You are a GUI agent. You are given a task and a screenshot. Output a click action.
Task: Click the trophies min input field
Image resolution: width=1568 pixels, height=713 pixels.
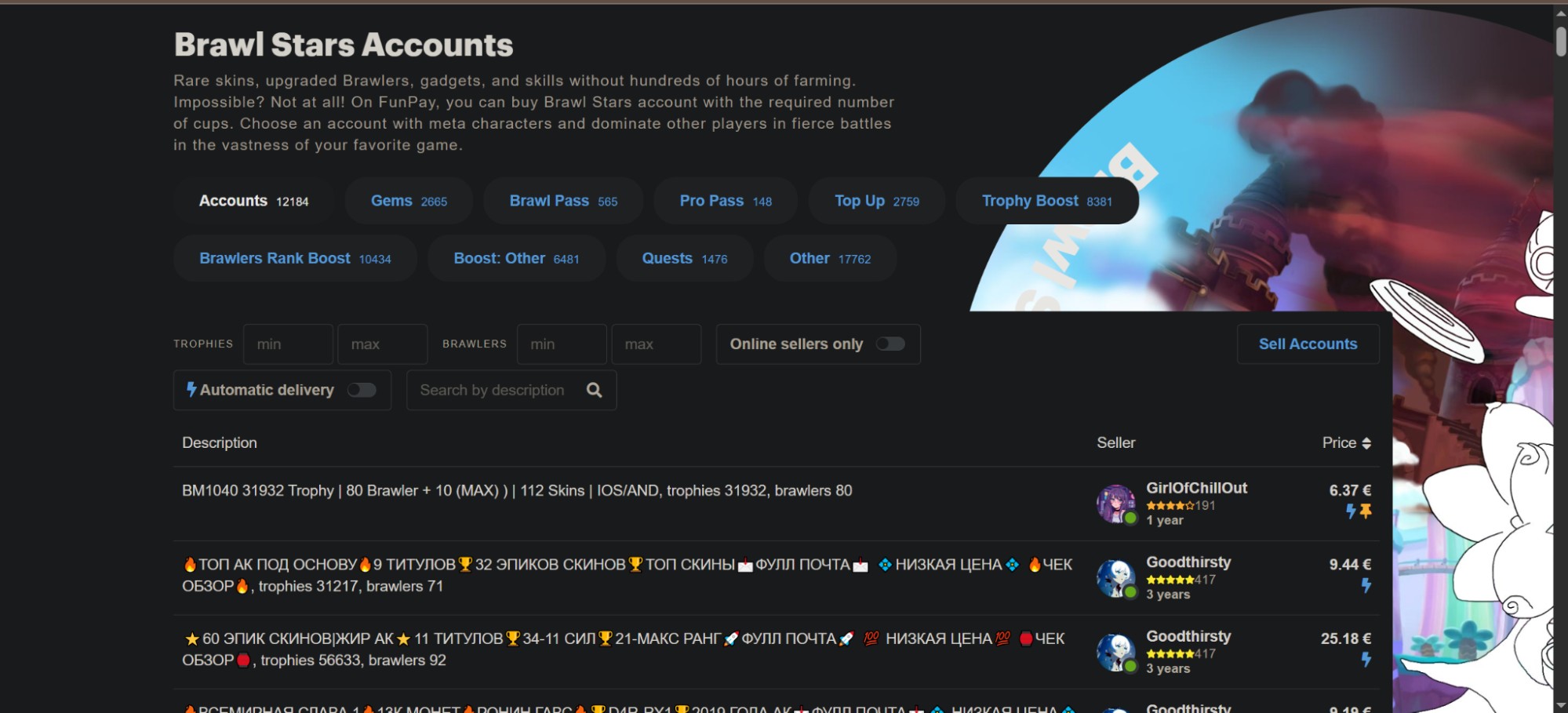[x=288, y=344]
